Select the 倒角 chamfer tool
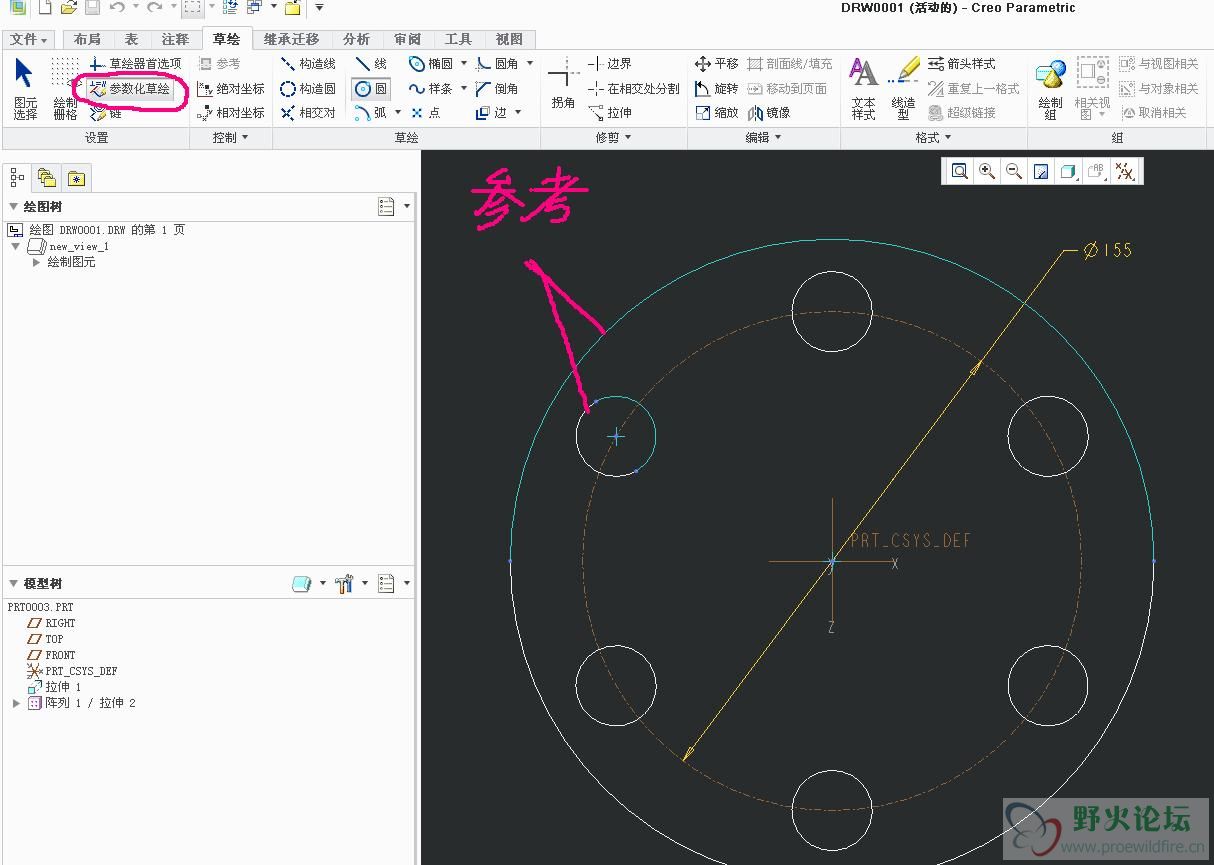The height and width of the screenshot is (865, 1214). [497, 89]
